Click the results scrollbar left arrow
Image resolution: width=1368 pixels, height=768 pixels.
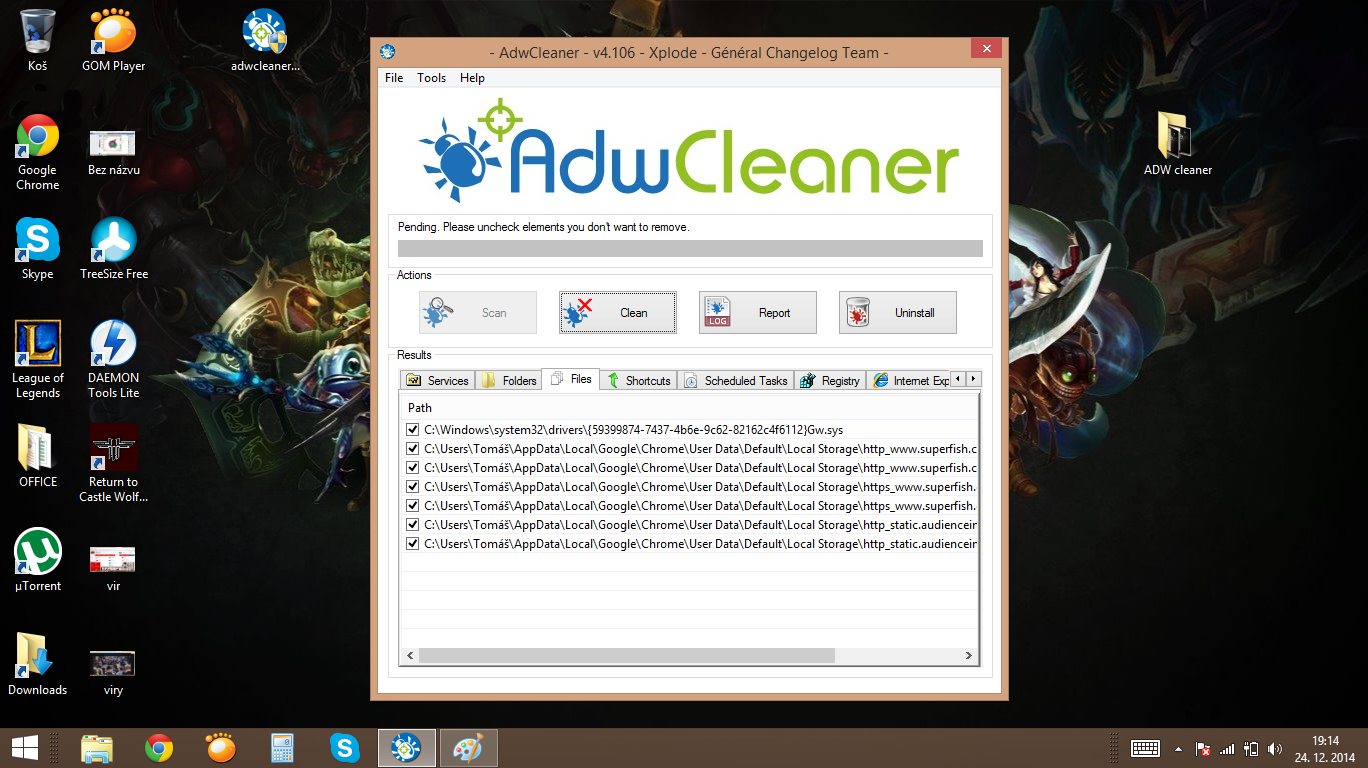coord(409,655)
